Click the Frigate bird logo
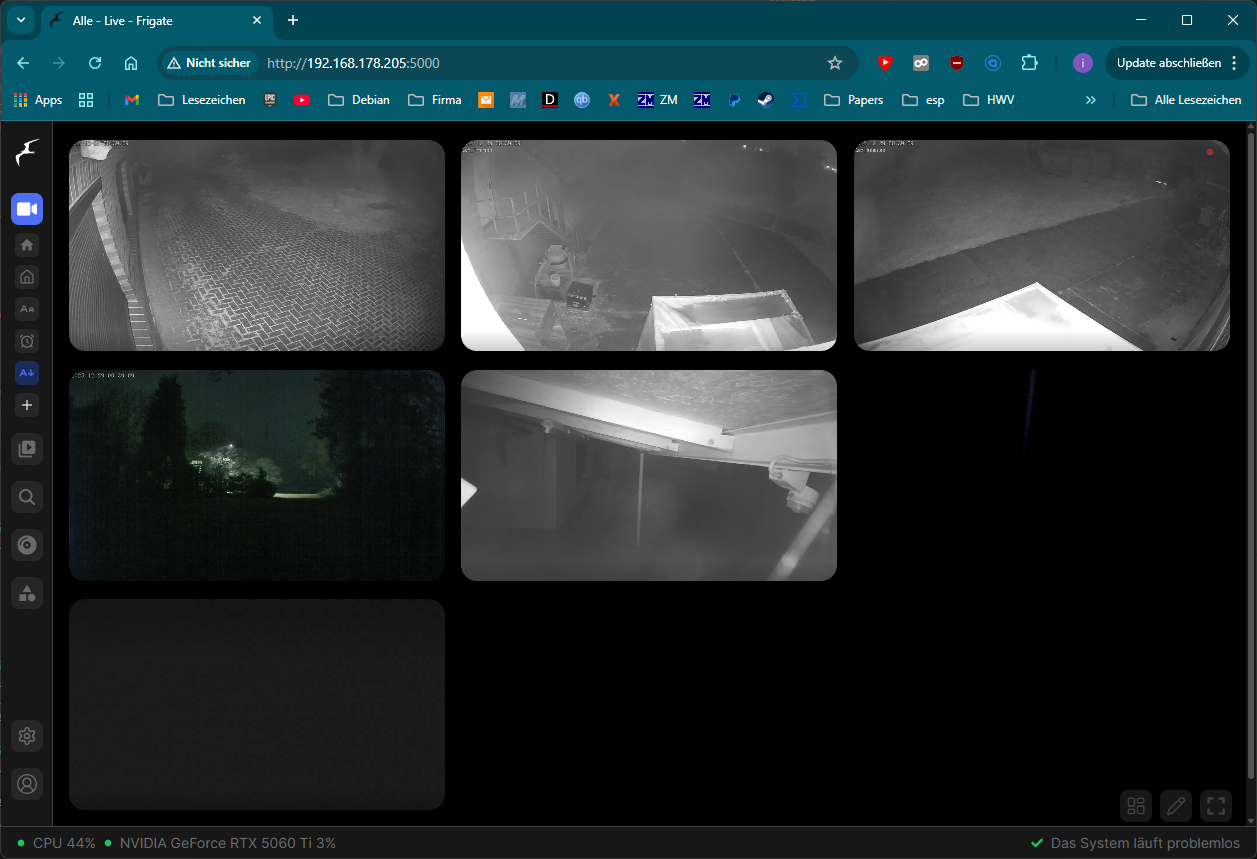The height and width of the screenshot is (859, 1257). (27, 153)
